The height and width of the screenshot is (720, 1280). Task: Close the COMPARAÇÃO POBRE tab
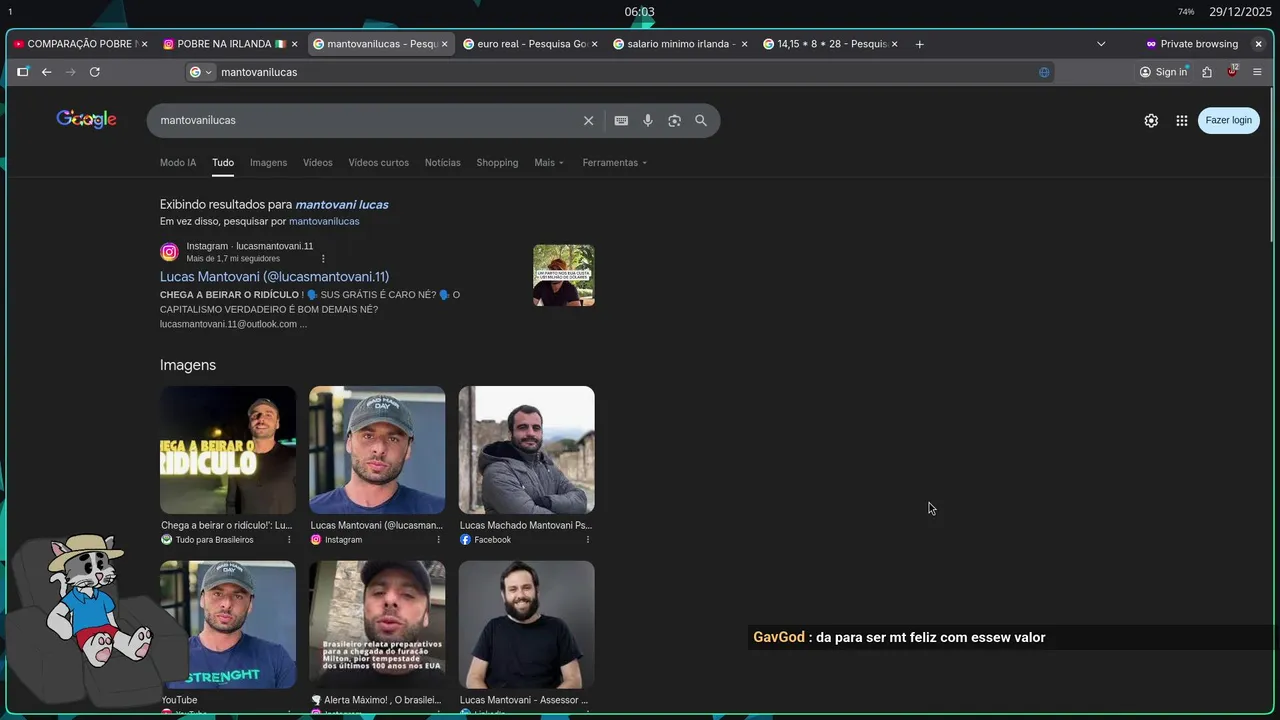click(x=144, y=44)
